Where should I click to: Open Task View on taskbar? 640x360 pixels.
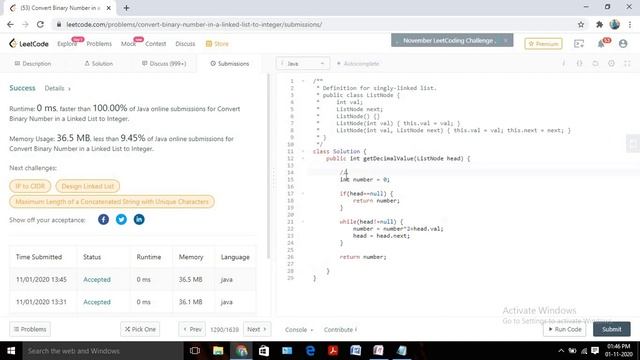[x=195, y=351]
